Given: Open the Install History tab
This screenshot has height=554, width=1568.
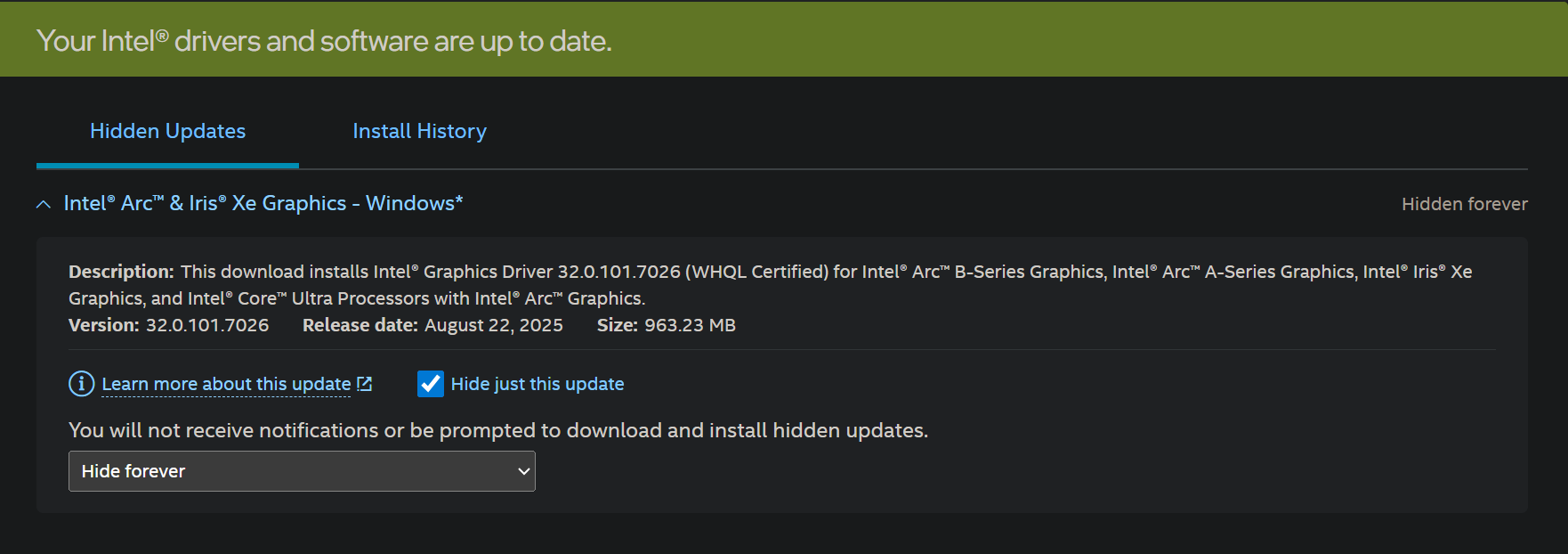Looking at the screenshot, I should point(419,131).
